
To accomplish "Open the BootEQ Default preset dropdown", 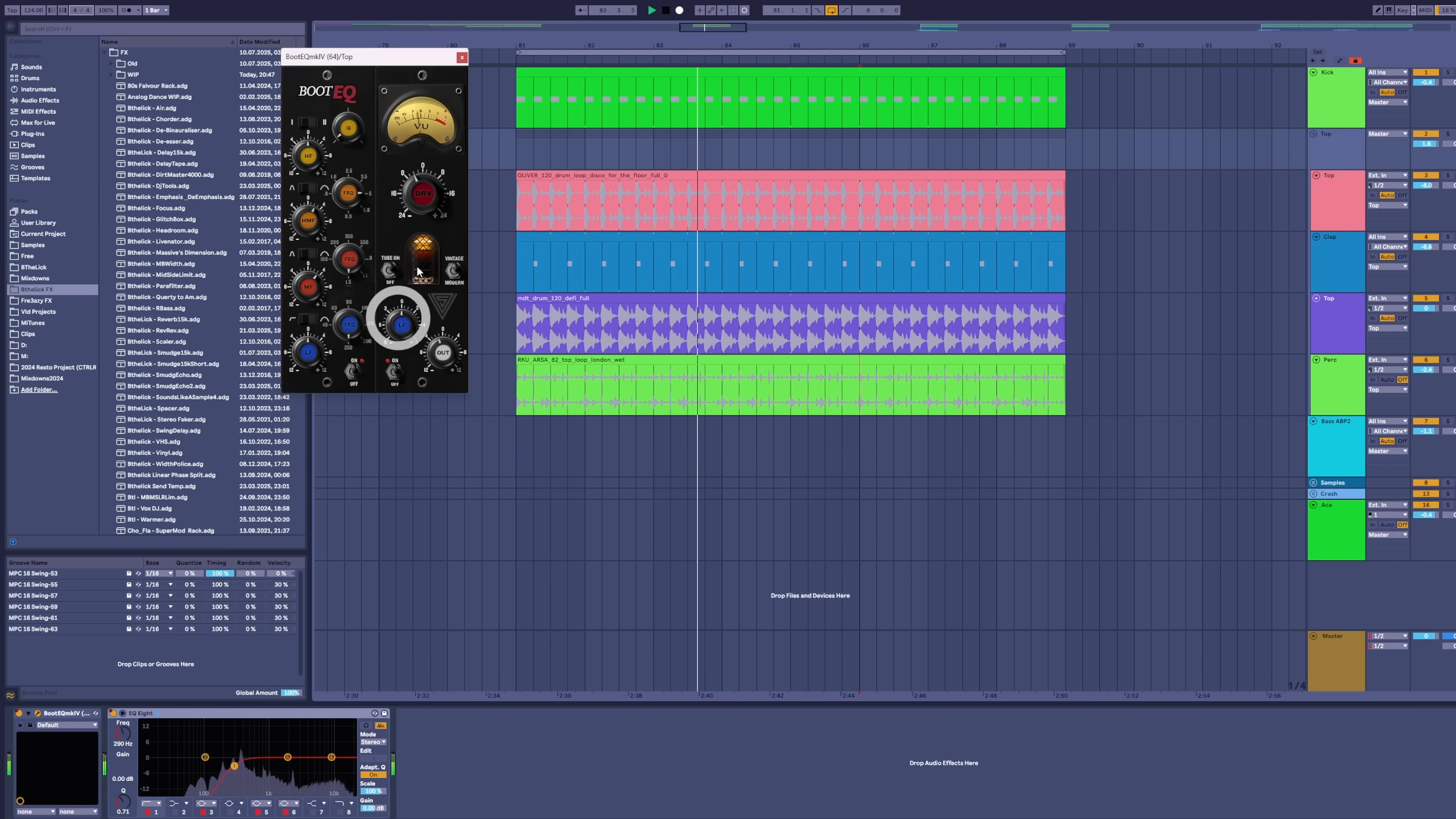I will [x=67, y=725].
